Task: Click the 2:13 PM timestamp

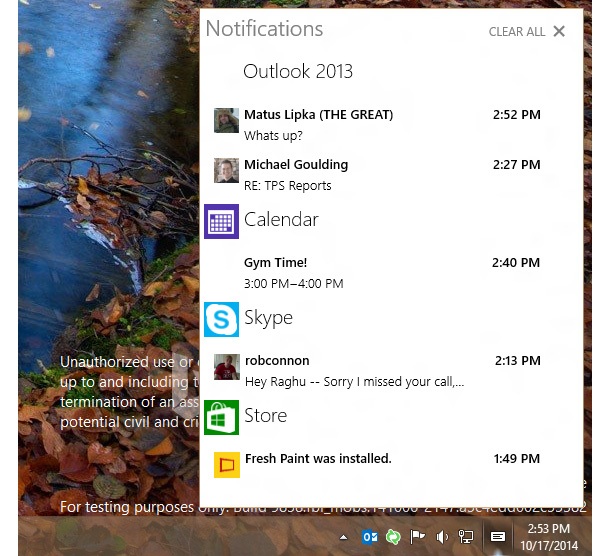Action: pos(517,361)
